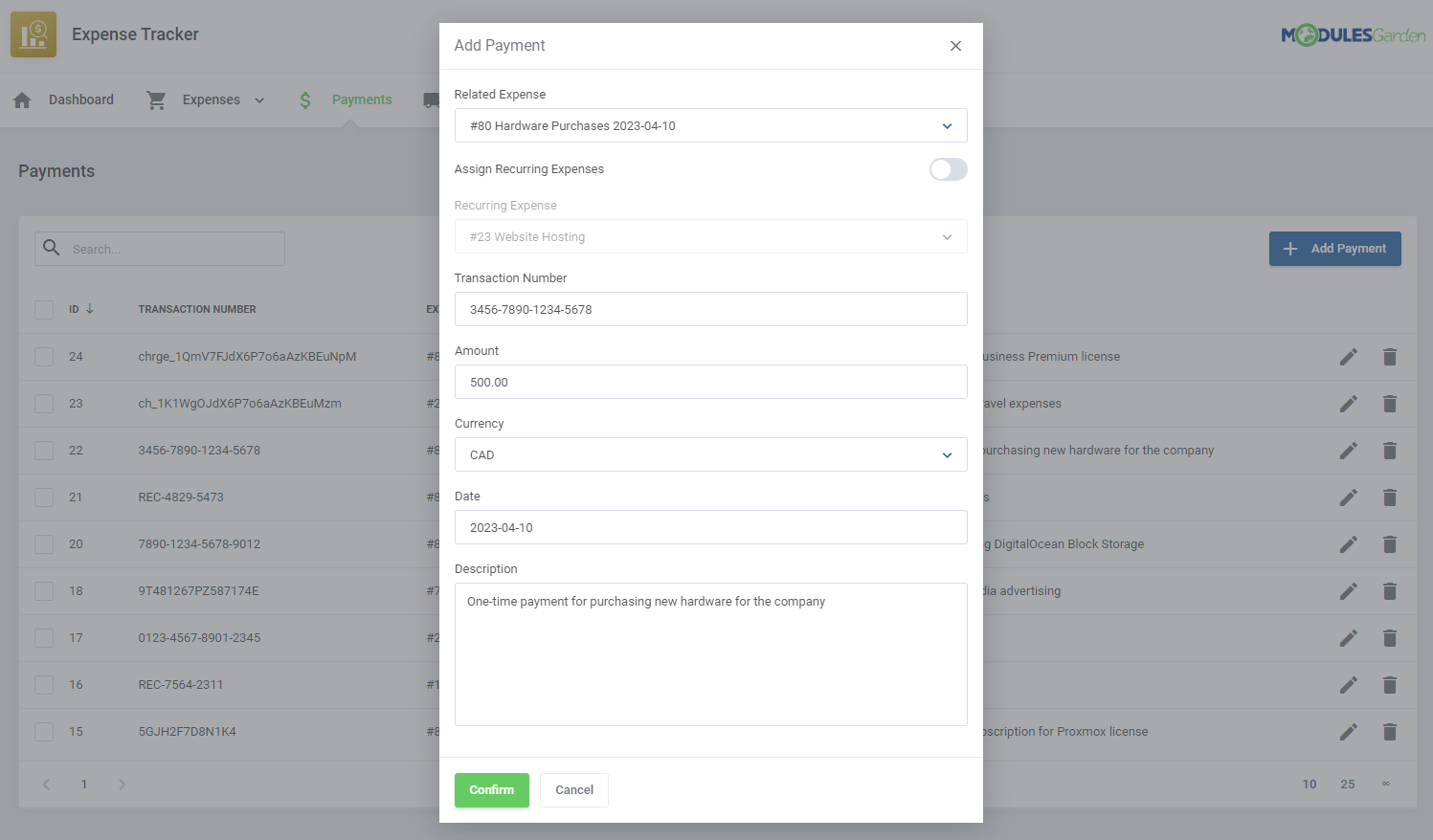Confirm the new payment

click(x=491, y=789)
